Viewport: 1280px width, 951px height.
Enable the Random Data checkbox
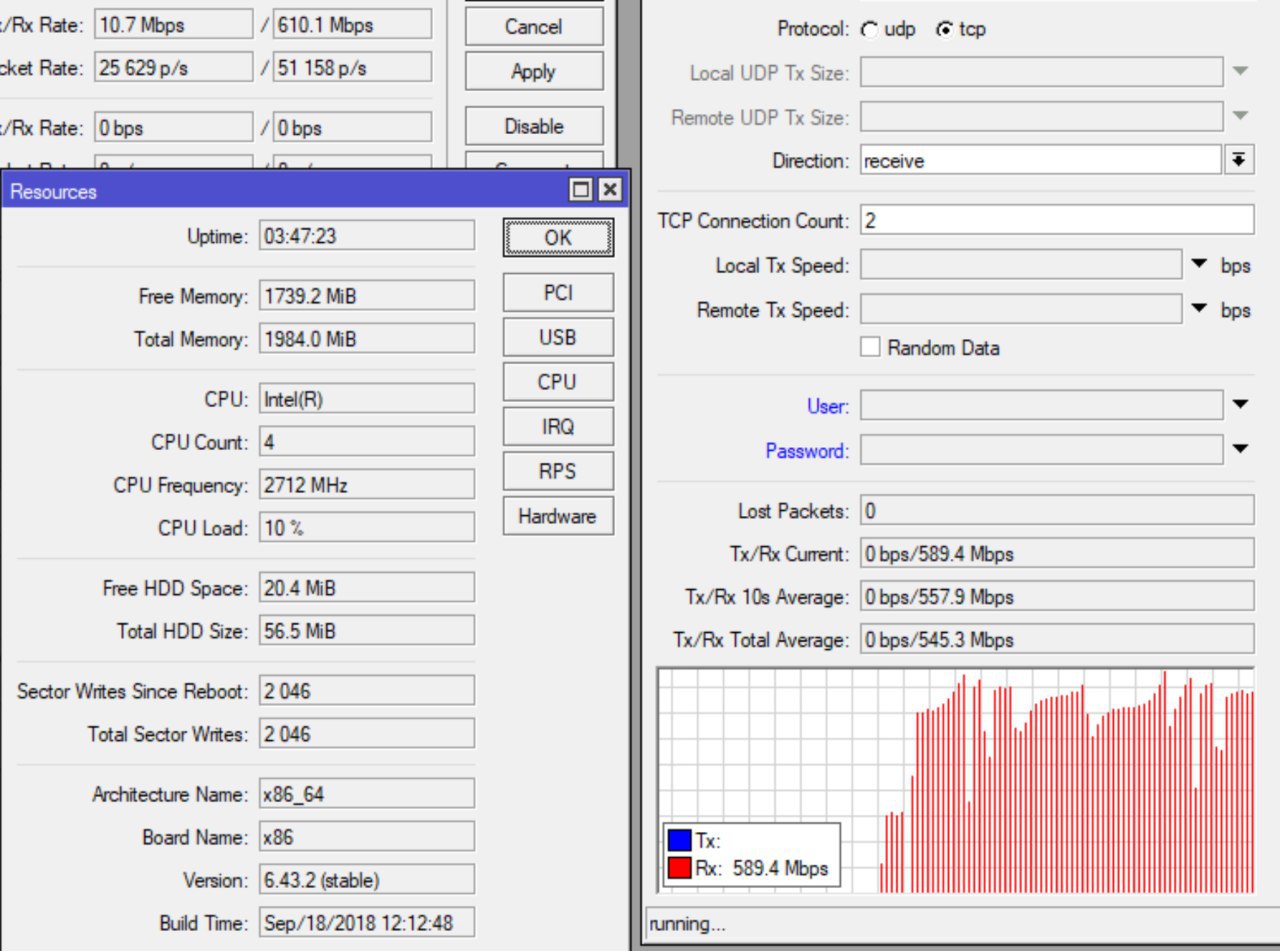[x=871, y=347]
